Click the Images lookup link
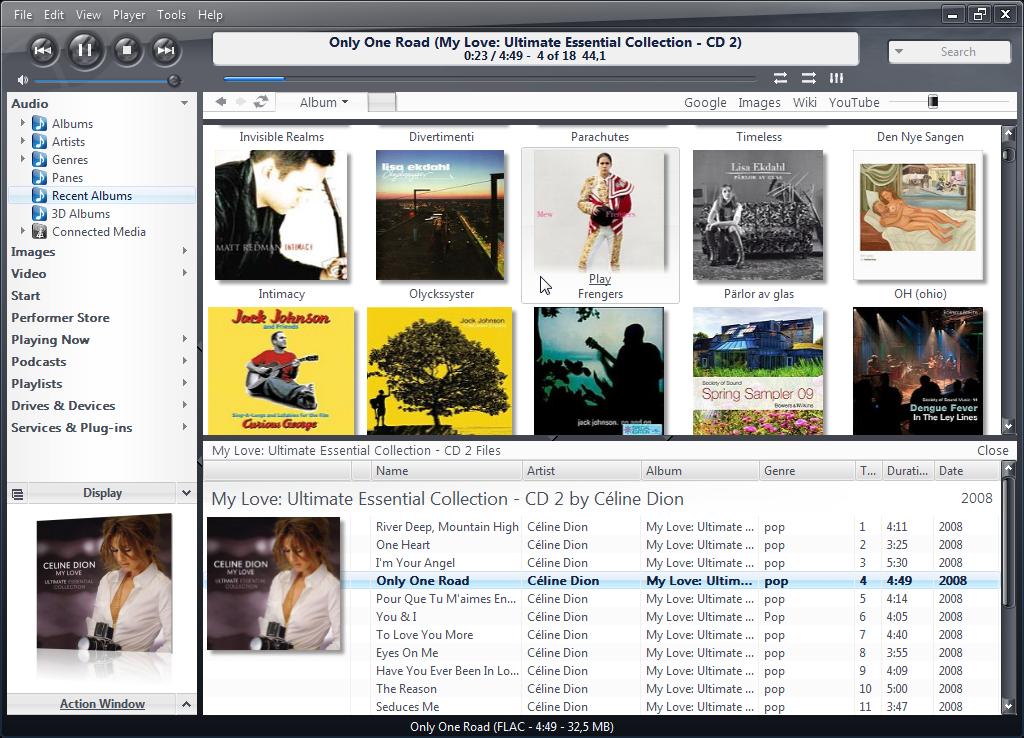The height and width of the screenshot is (738, 1024). pos(759,103)
